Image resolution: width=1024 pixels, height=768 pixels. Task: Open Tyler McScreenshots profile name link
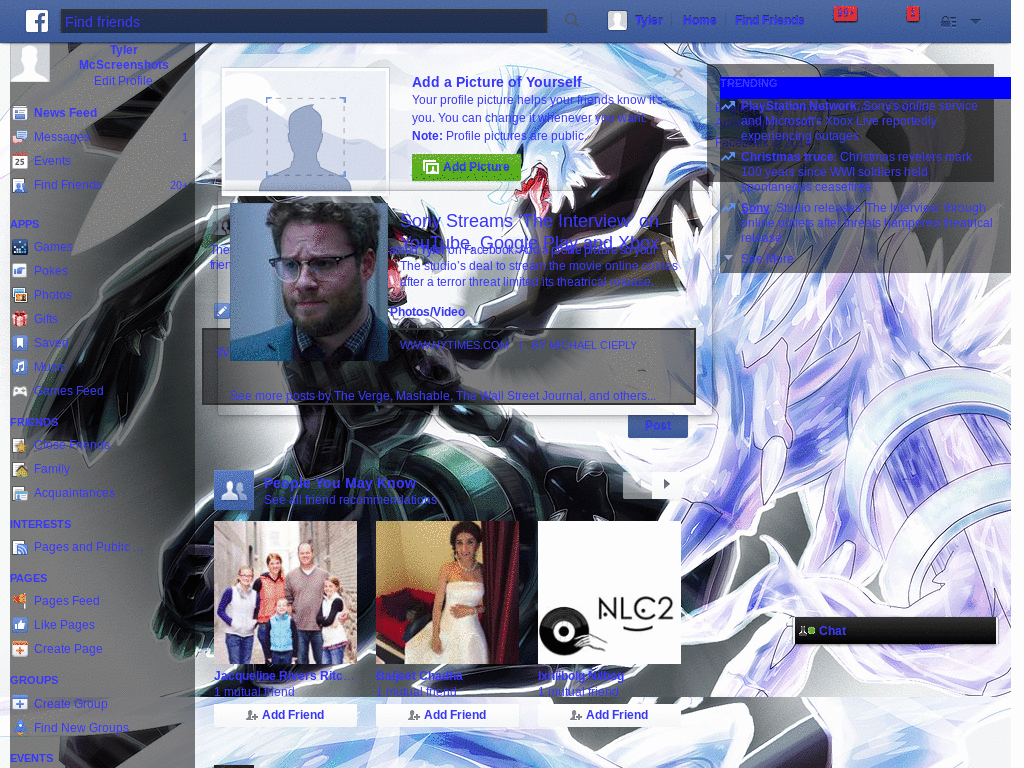pos(123,57)
